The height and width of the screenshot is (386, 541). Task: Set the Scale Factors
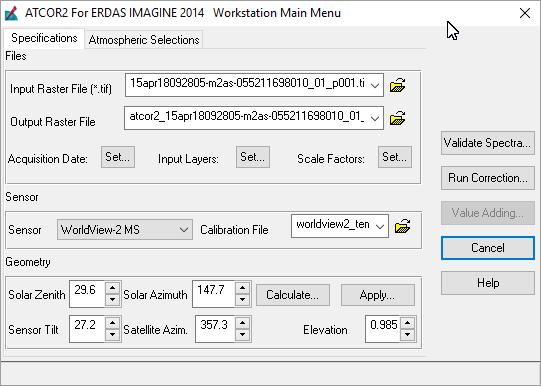coord(395,157)
